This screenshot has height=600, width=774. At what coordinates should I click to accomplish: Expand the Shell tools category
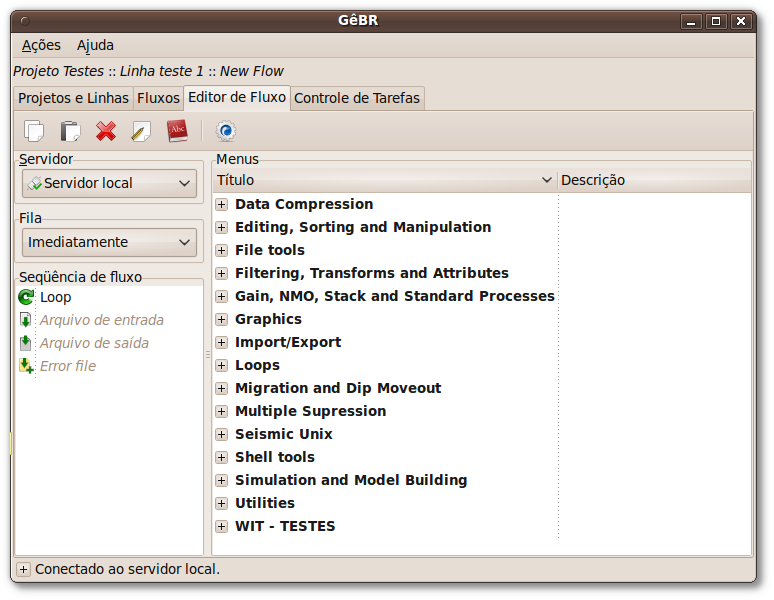point(222,457)
